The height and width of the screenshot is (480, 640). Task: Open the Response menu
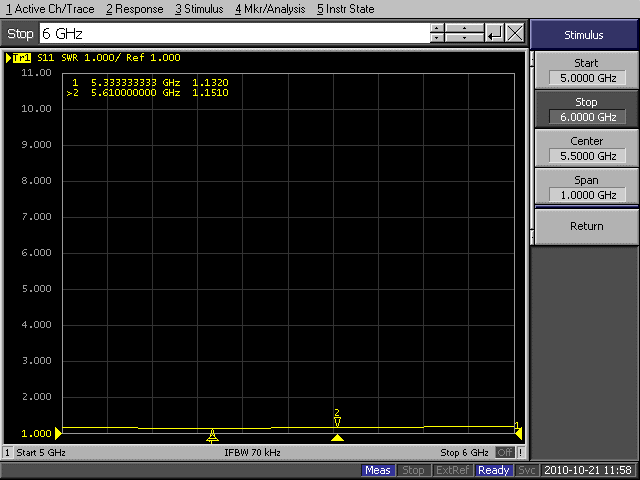coord(134,9)
